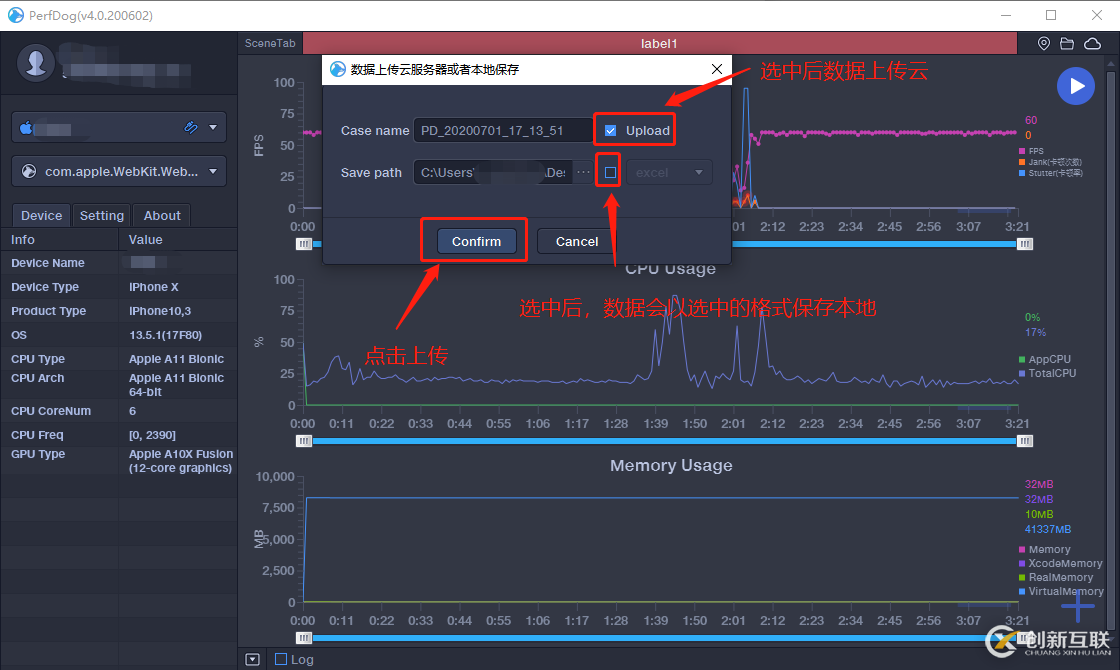The height and width of the screenshot is (670, 1120).
Task: Open the folder icon in the top toolbar
Action: (1067, 43)
